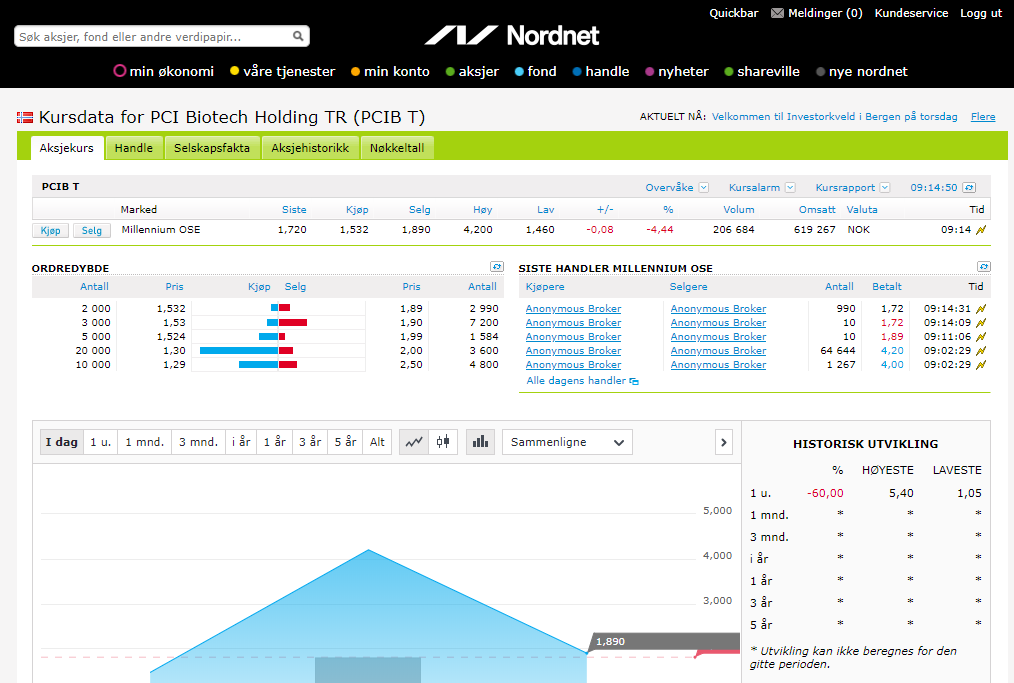1014x683 pixels.
Task: Open the min konto menu
Action: click(396, 71)
